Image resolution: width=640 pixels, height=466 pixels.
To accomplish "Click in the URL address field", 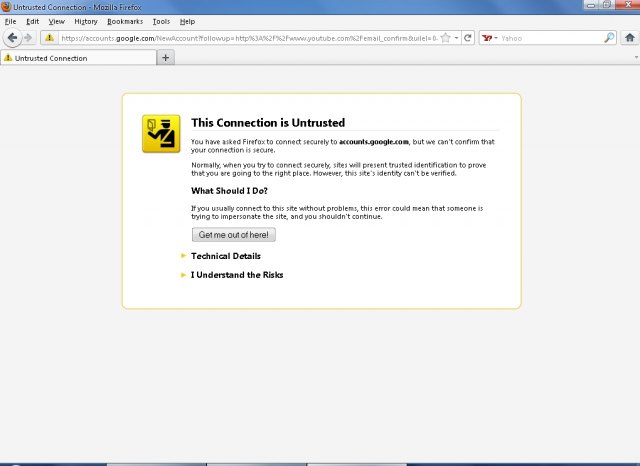I will click(x=249, y=38).
